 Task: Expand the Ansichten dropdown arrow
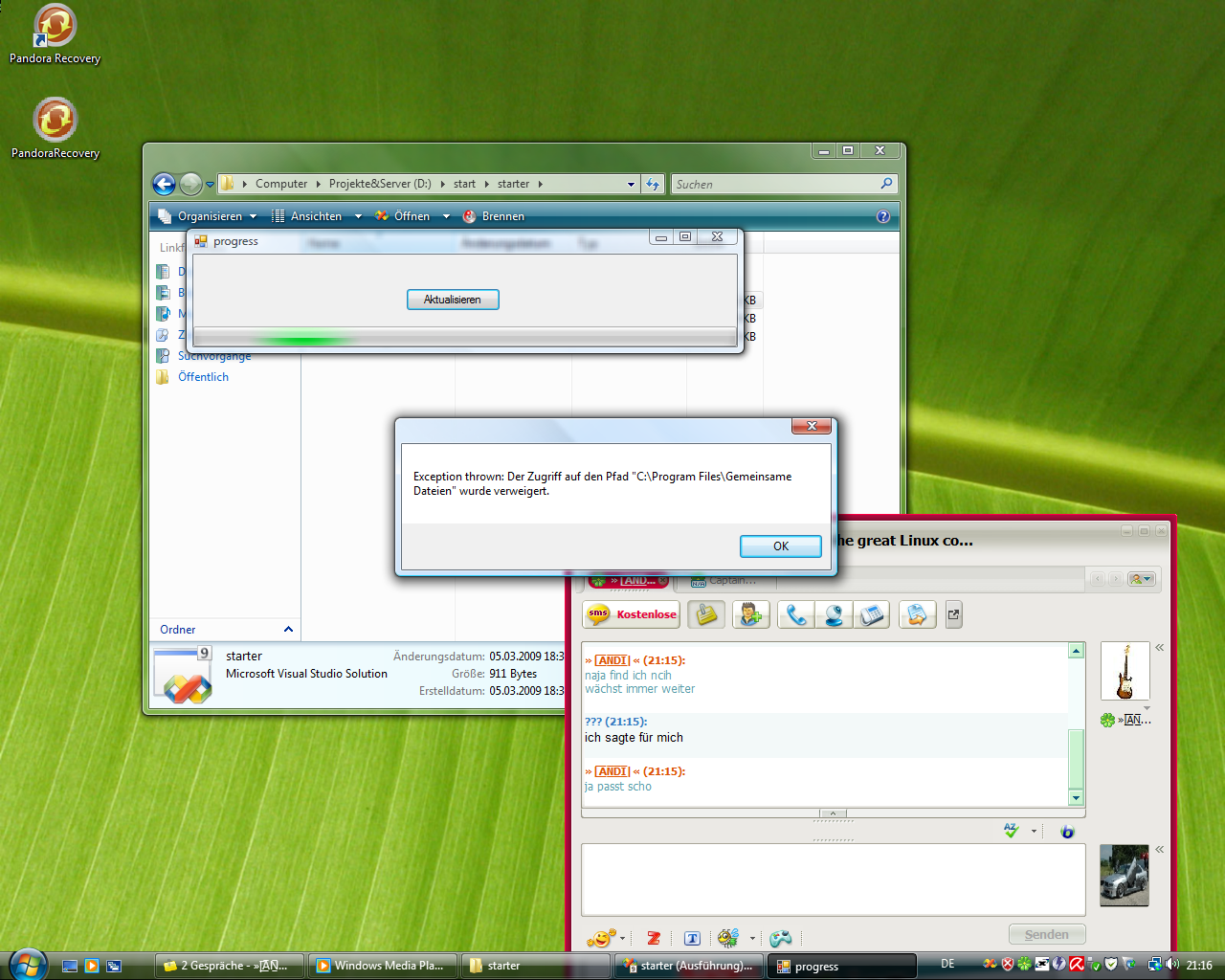click(x=358, y=216)
